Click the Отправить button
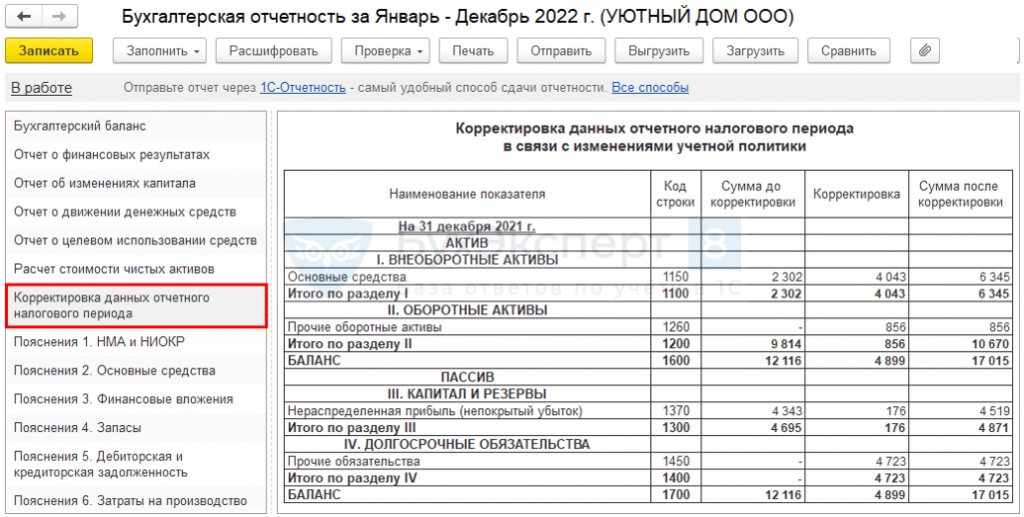The image size is (1024, 517). (x=561, y=51)
